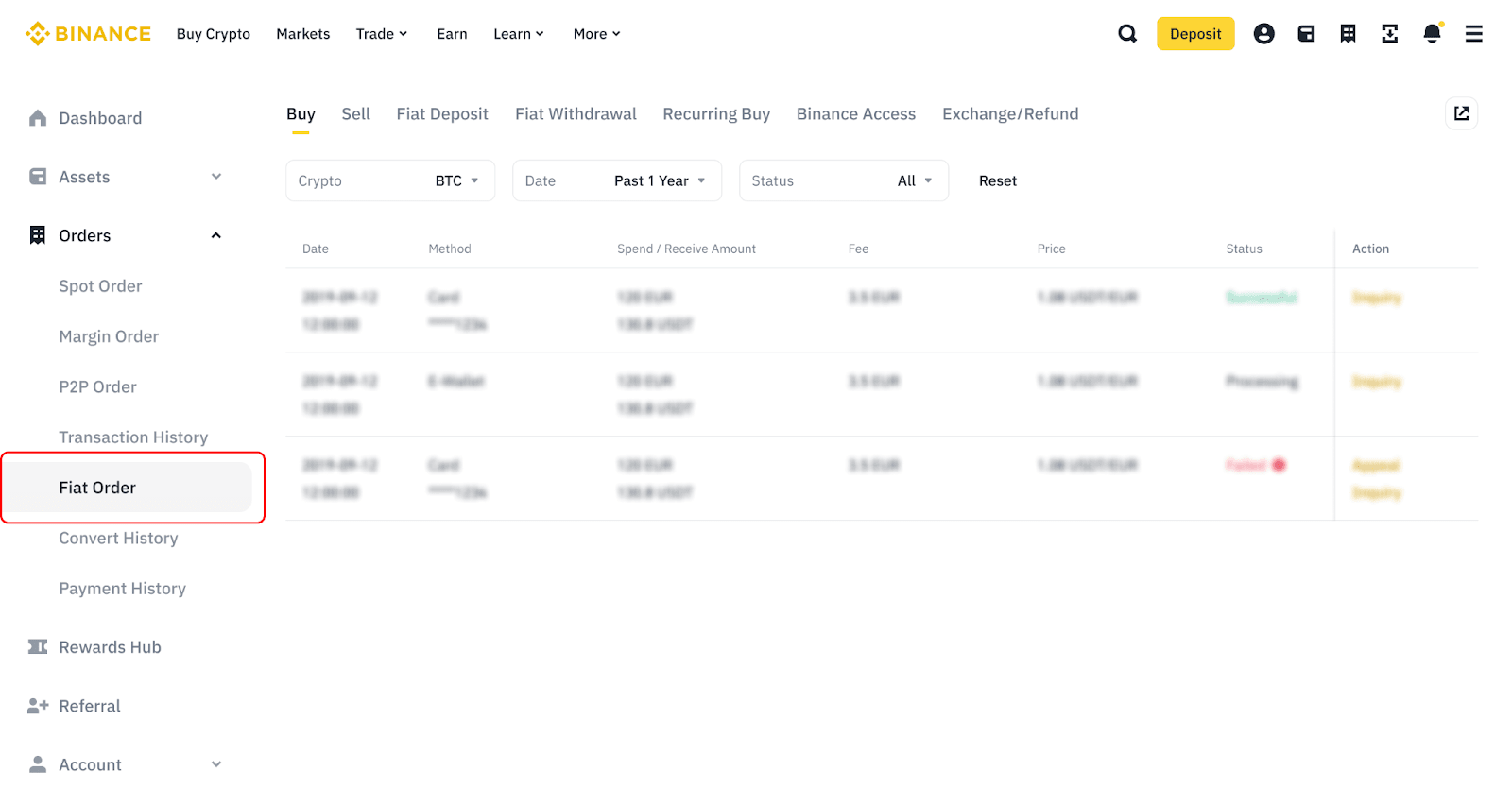Image resolution: width=1512 pixels, height=806 pixels.
Task: Open the user profile icon
Action: tap(1263, 34)
